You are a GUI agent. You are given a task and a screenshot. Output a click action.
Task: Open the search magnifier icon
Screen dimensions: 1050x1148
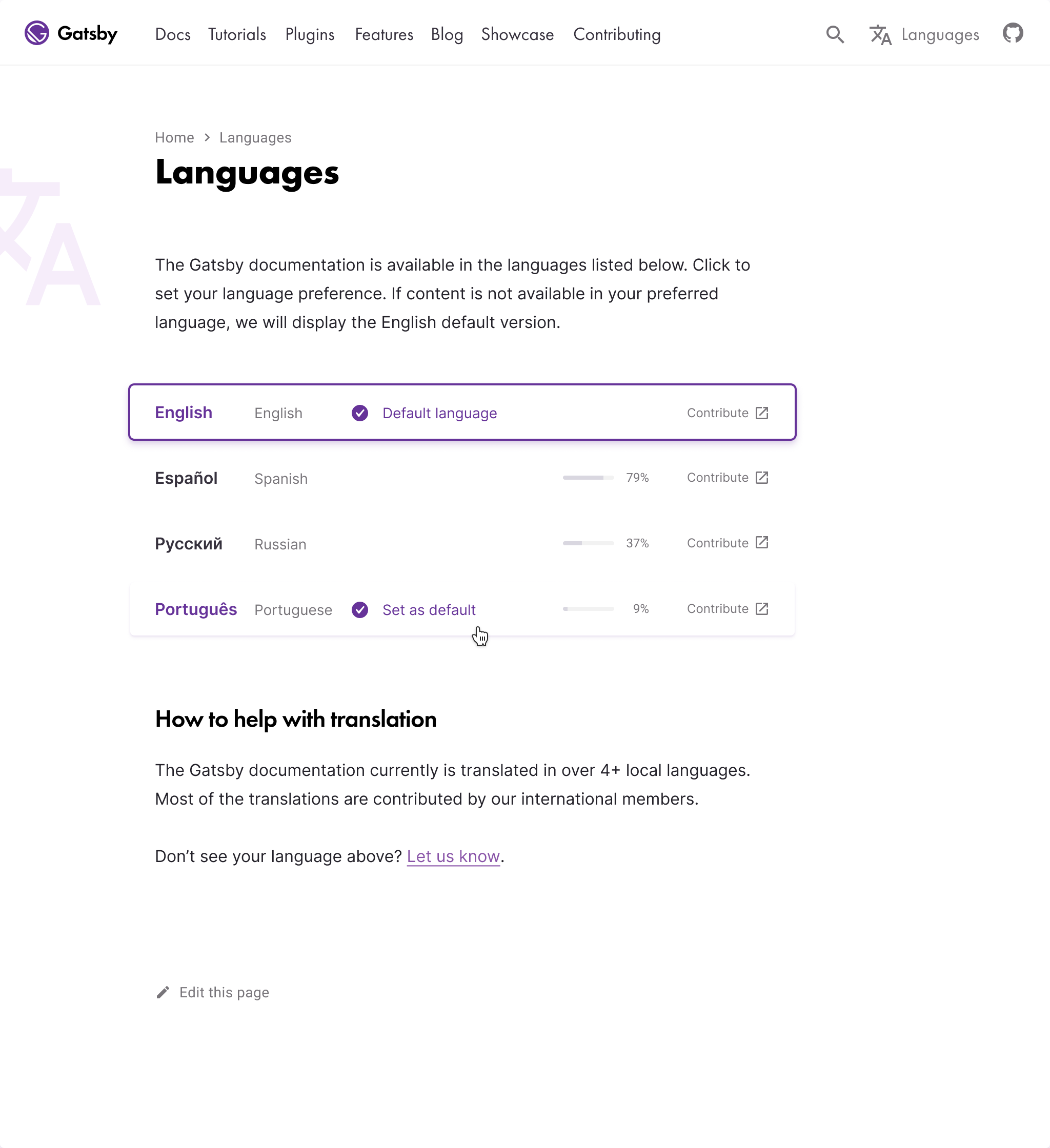(835, 34)
